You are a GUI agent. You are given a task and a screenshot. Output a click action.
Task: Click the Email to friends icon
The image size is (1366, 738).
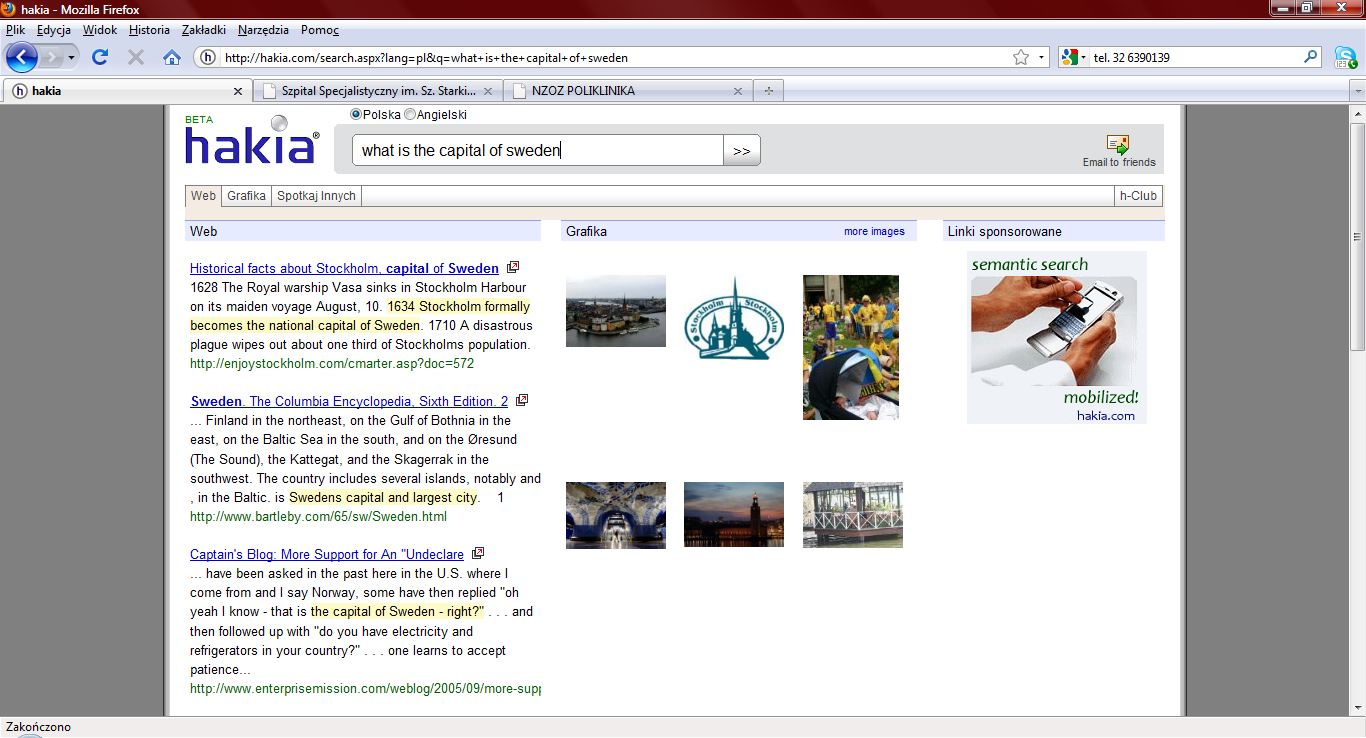[1118, 144]
